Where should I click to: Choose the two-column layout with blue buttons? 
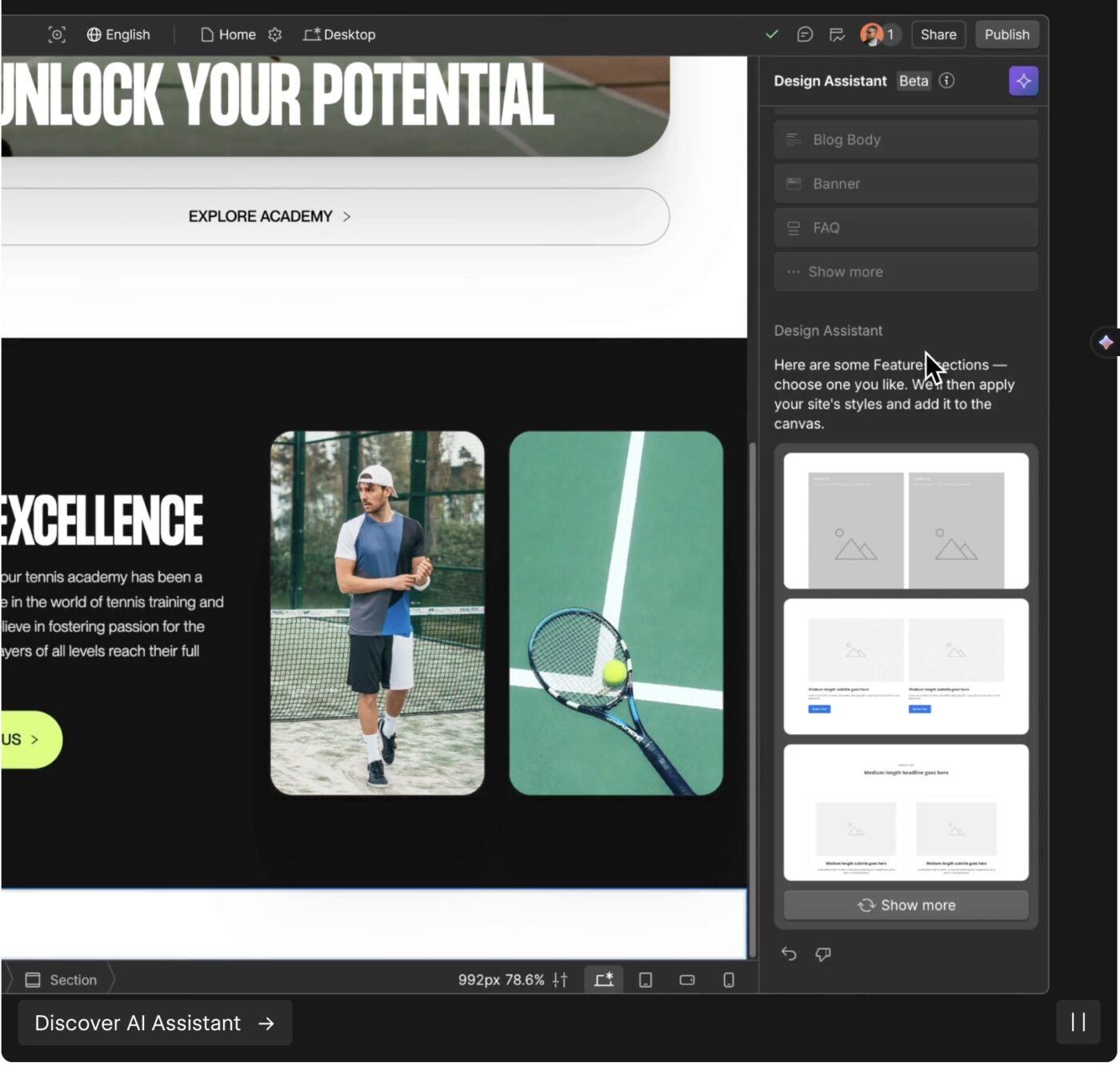point(906,666)
